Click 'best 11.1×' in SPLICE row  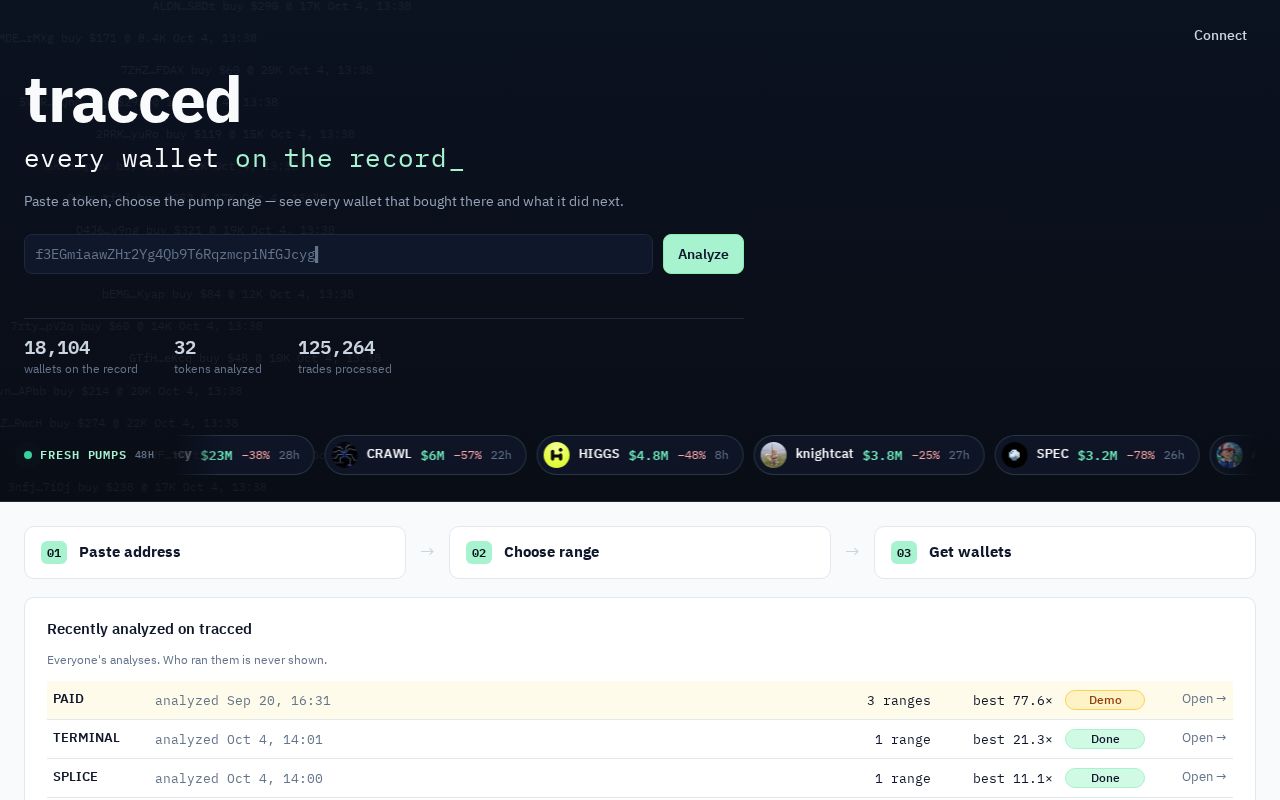(x=1012, y=778)
